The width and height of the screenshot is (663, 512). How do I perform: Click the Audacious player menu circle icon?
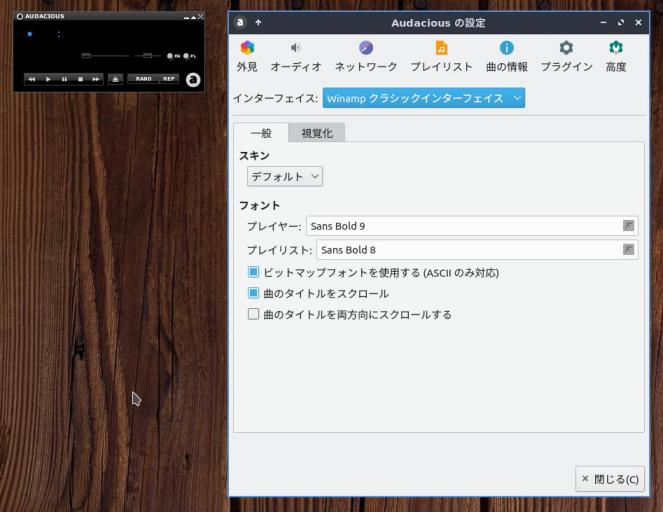coord(19,16)
